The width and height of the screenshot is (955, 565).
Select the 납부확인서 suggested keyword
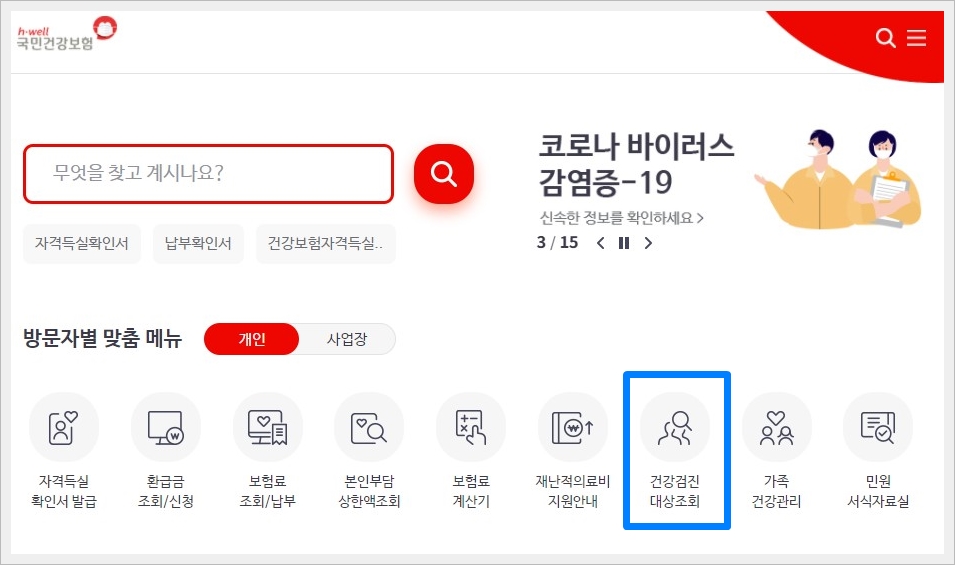click(x=198, y=244)
